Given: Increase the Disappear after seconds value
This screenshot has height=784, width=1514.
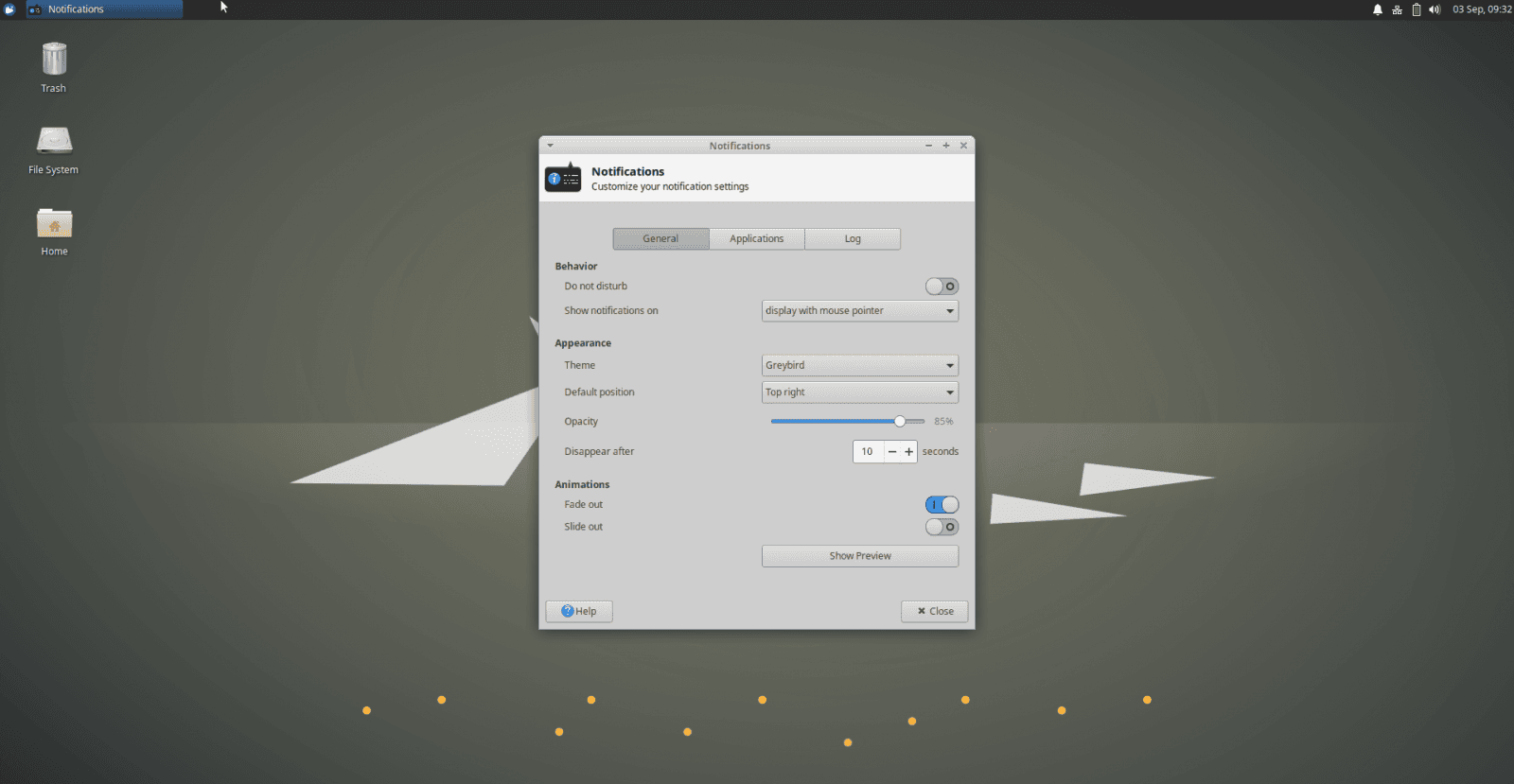Looking at the screenshot, I should pyautogui.click(x=908, y=452).
